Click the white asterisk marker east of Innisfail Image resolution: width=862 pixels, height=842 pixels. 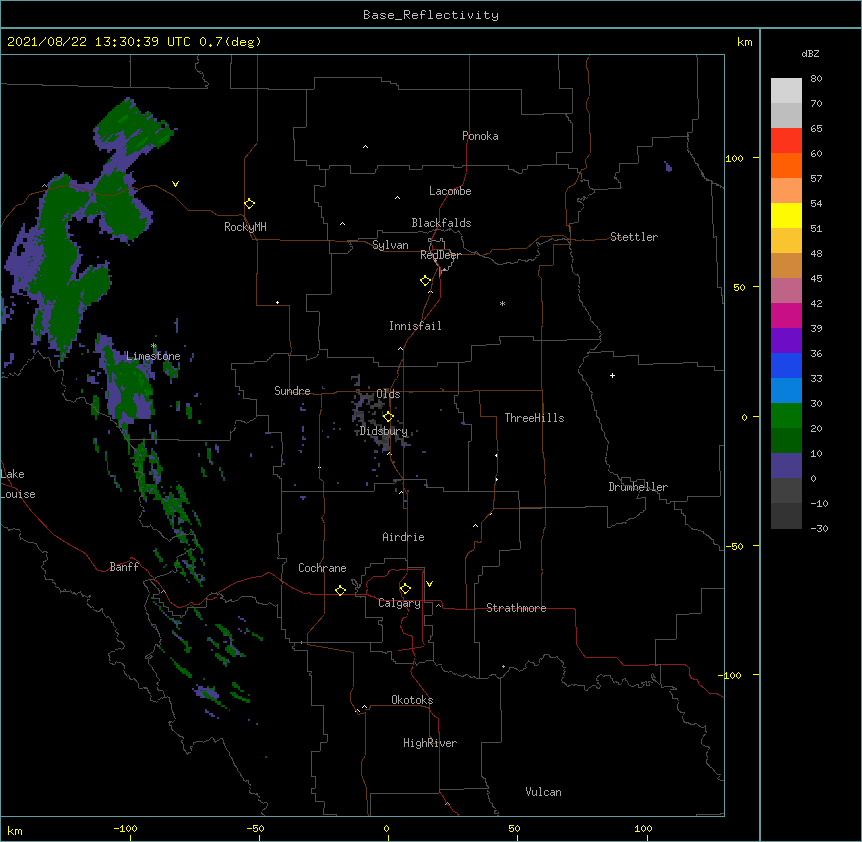502,303
